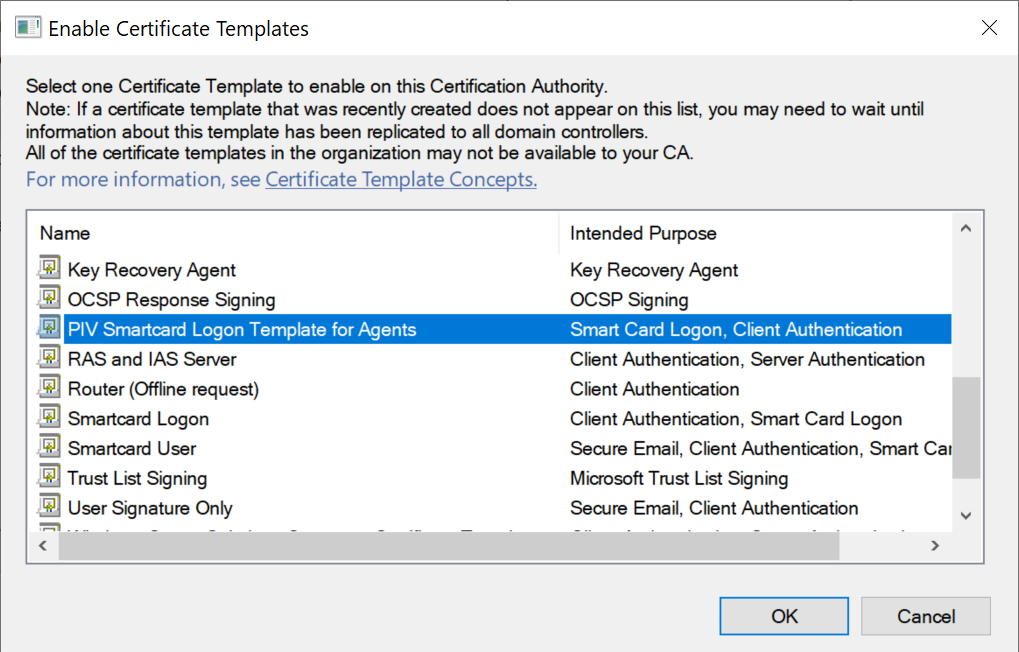Screen dimensions: 1019x652
Task: Click the Smartcard User template icon
Action: coord(49,447)
